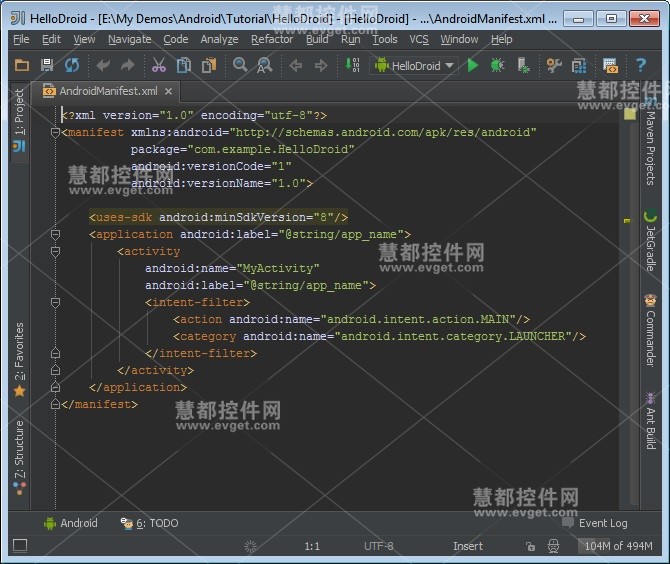Open the Tools menu
Viewport: 670px width, 564px height.
[x=385, y=39]
